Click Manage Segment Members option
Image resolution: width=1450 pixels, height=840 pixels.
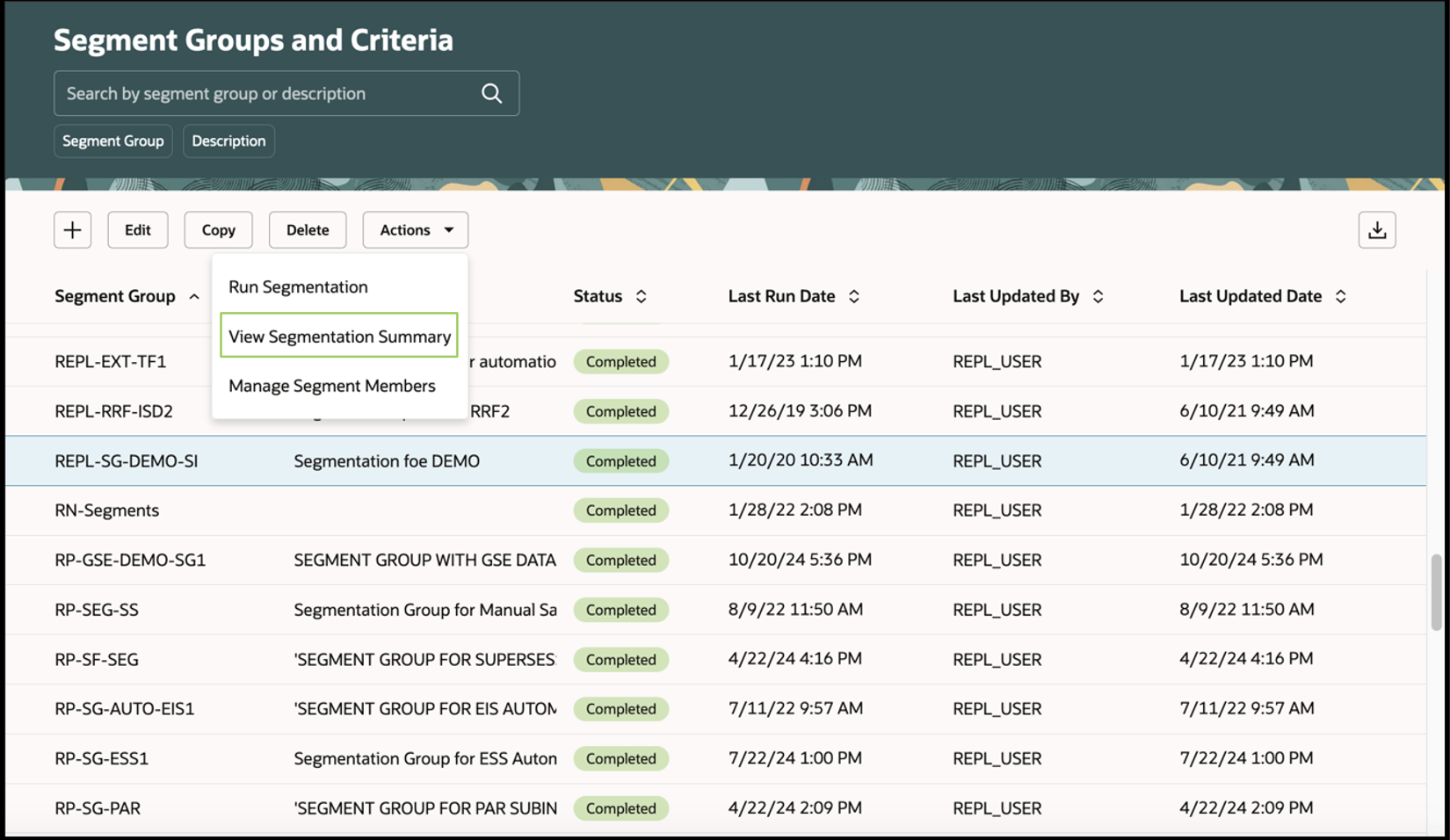[x=331, y=385]
